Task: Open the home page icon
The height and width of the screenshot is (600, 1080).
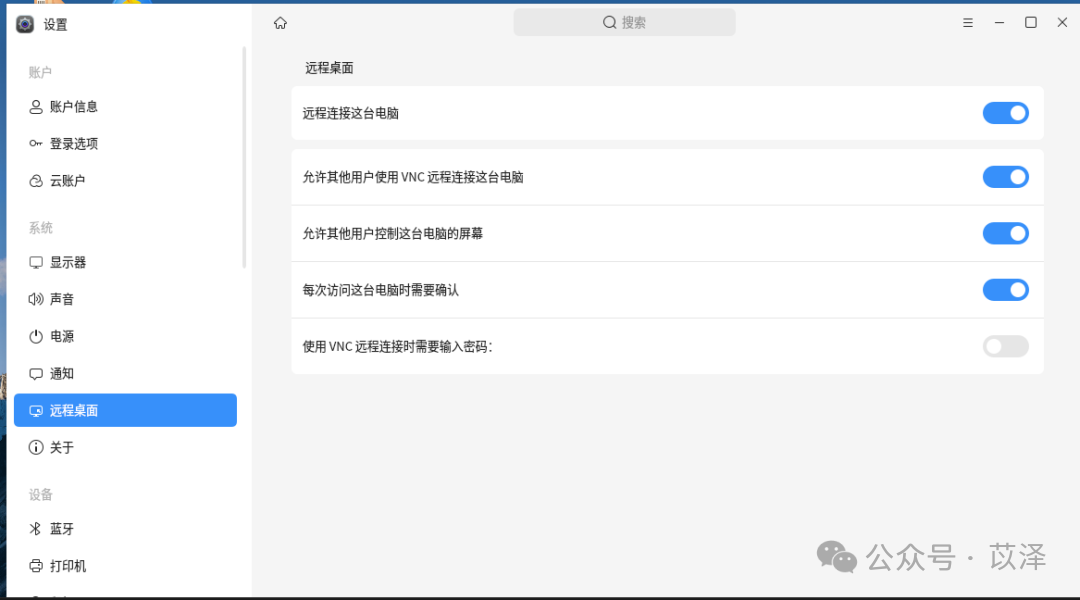Action: 280,21
